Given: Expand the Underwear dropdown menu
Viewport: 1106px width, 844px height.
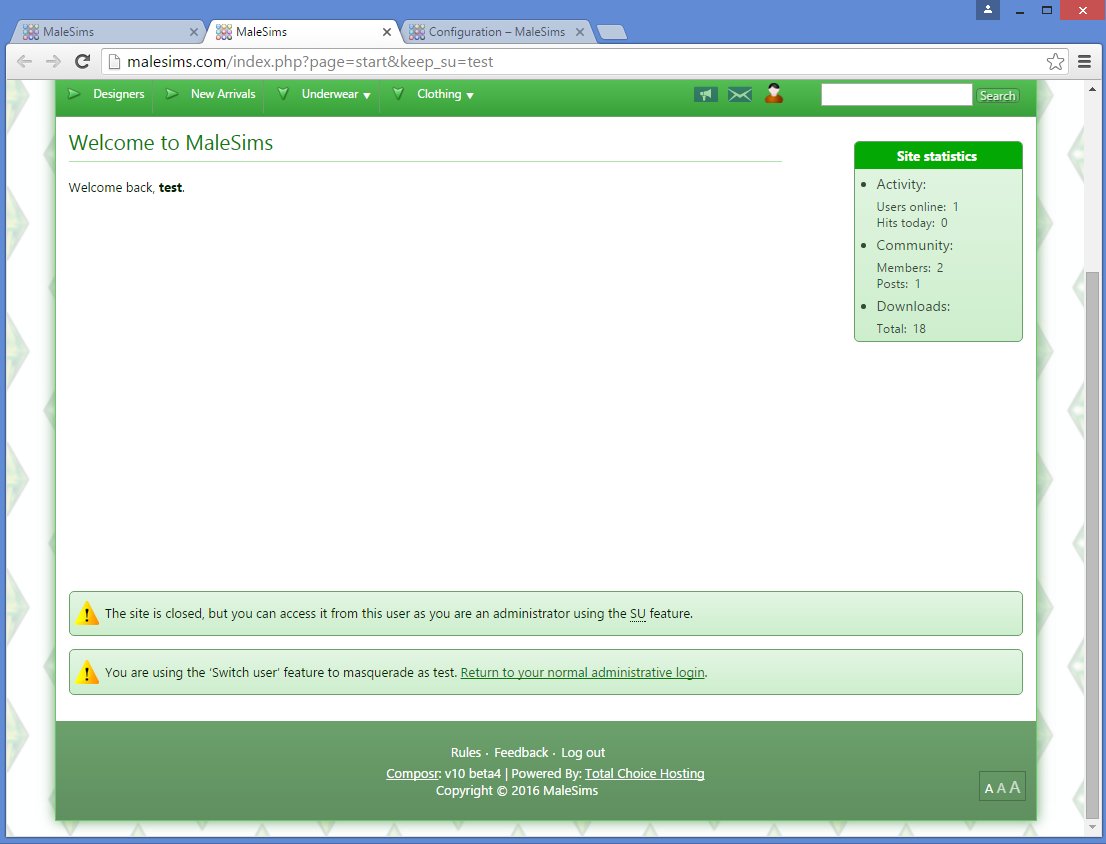Looking at the screenshot, I should click(335, 94).
